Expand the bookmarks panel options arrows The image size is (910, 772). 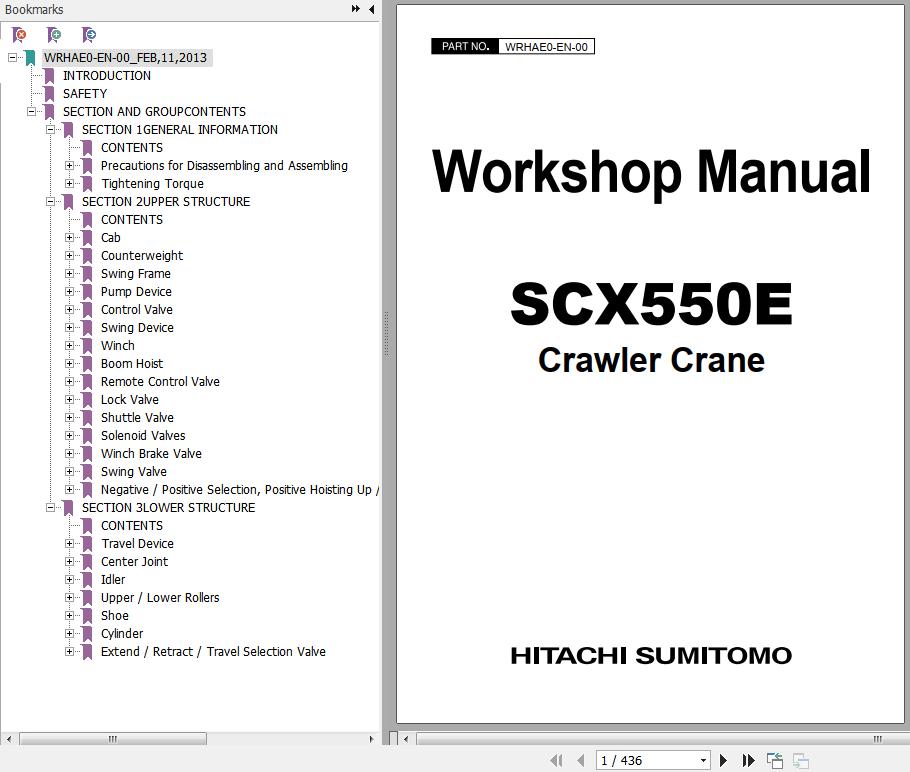pos(356,9)
